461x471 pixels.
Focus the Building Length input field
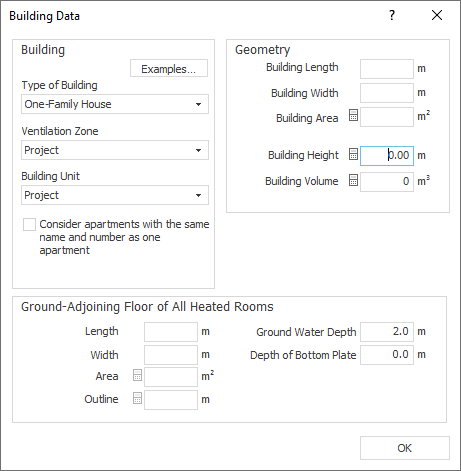pyautogui.click(x=387, y=69)
